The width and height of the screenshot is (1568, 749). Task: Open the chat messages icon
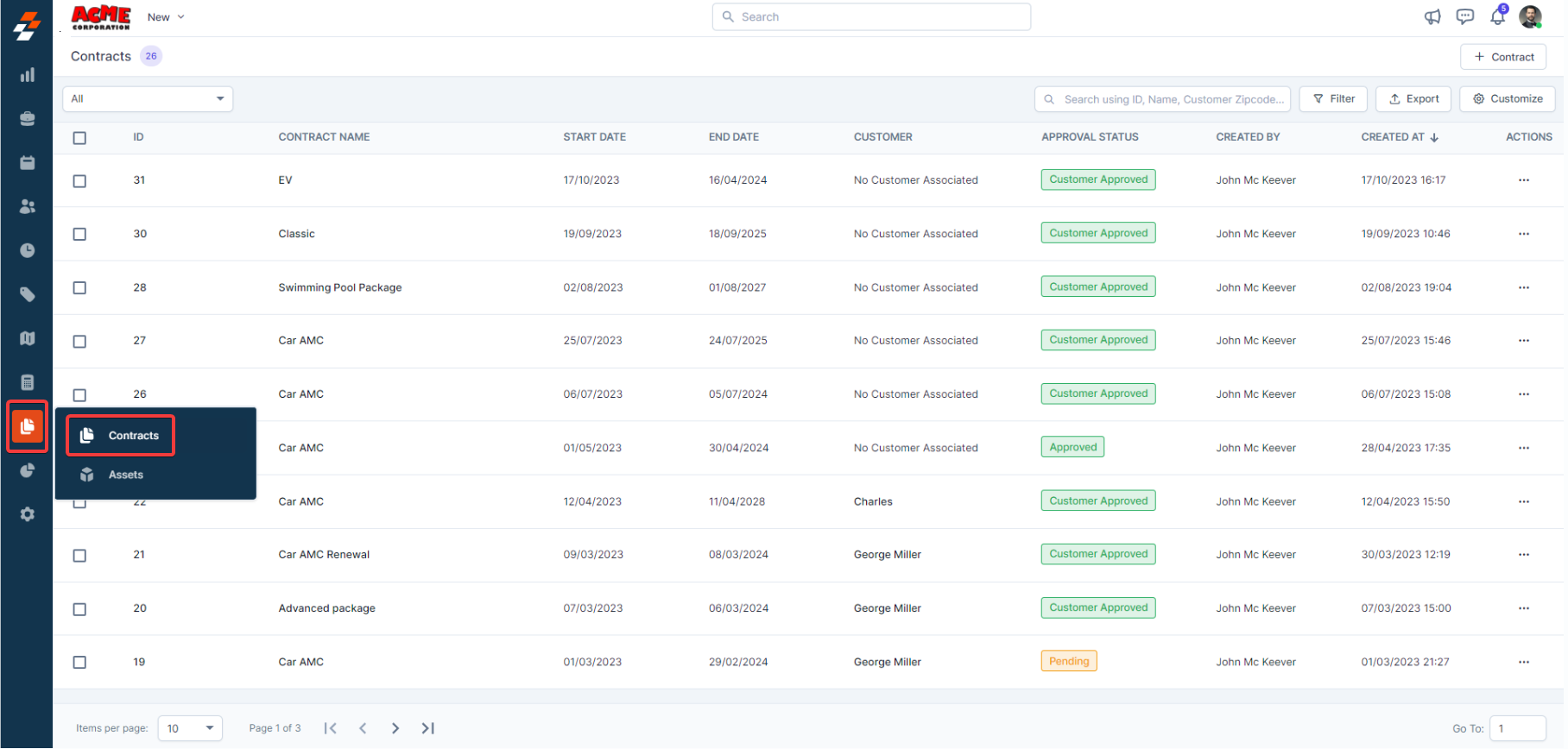(x=1464, y=16)
